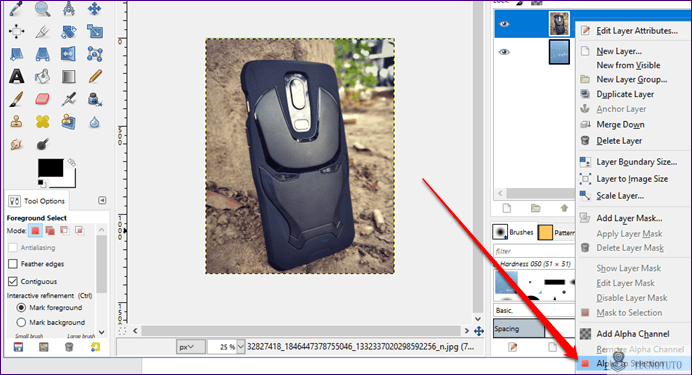692x375 pixels.
Task: Select the Clone stamp tool
Action: 16,122
